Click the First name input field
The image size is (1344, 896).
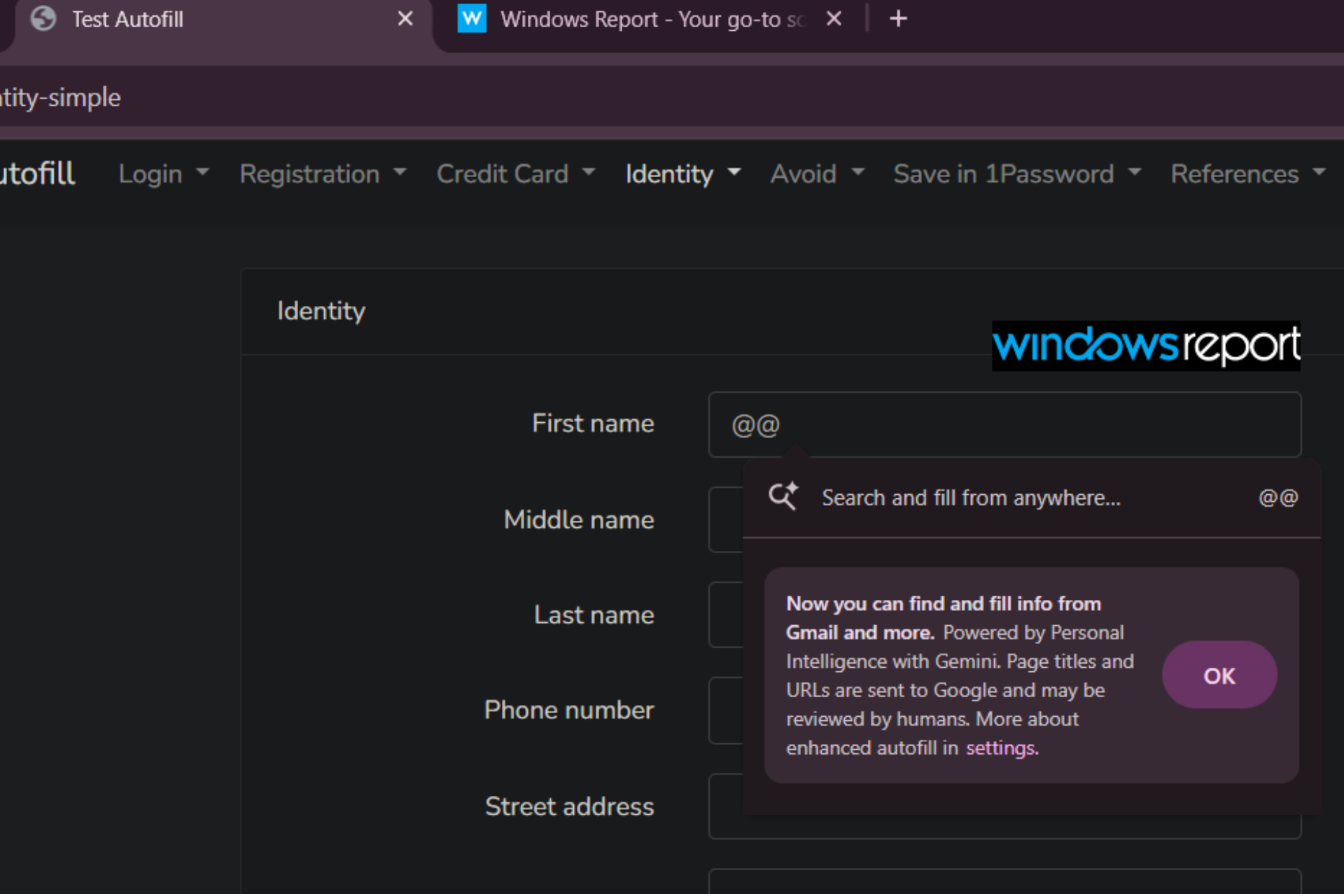pyautogui.click(x=1004, y=425)
